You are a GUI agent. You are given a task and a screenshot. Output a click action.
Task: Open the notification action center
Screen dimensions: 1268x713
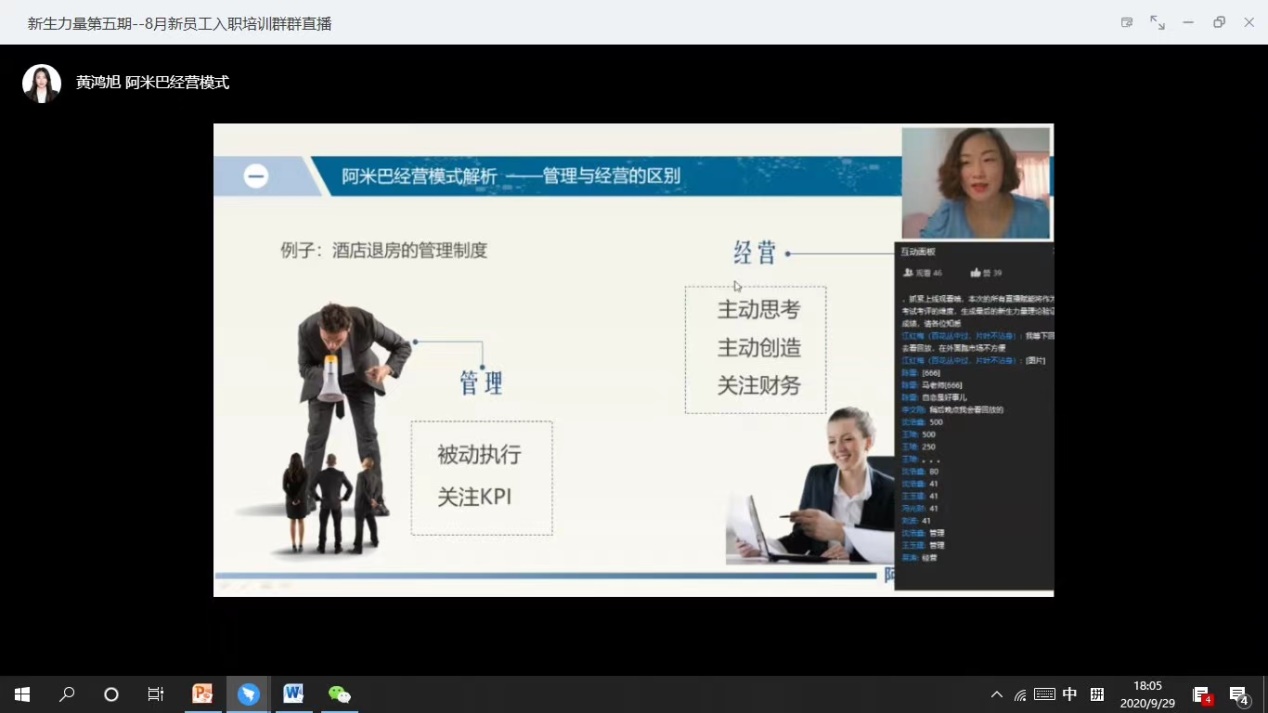[x=1239, y=694]
